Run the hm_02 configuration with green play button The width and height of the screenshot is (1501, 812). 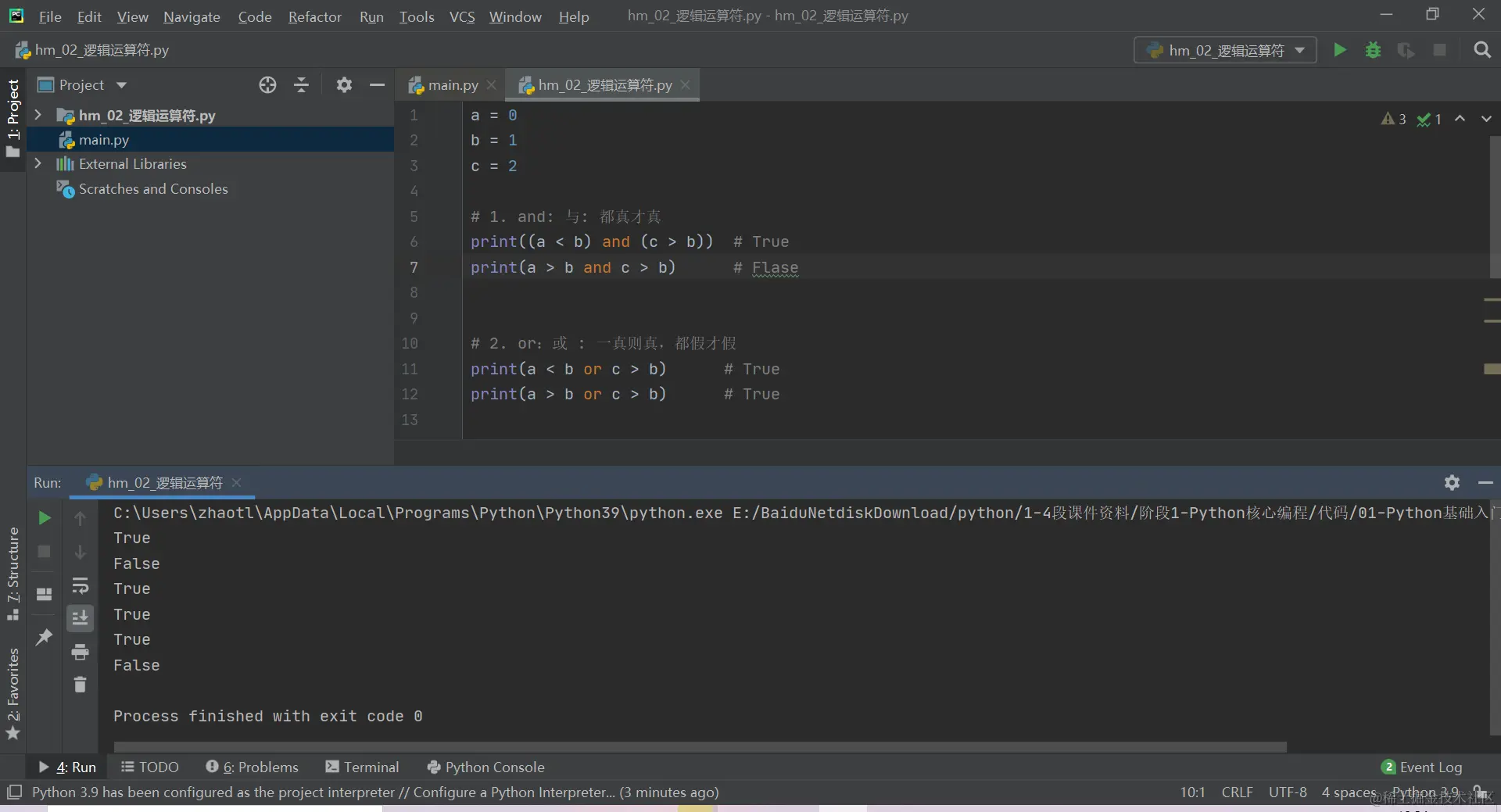point(1340,50)
